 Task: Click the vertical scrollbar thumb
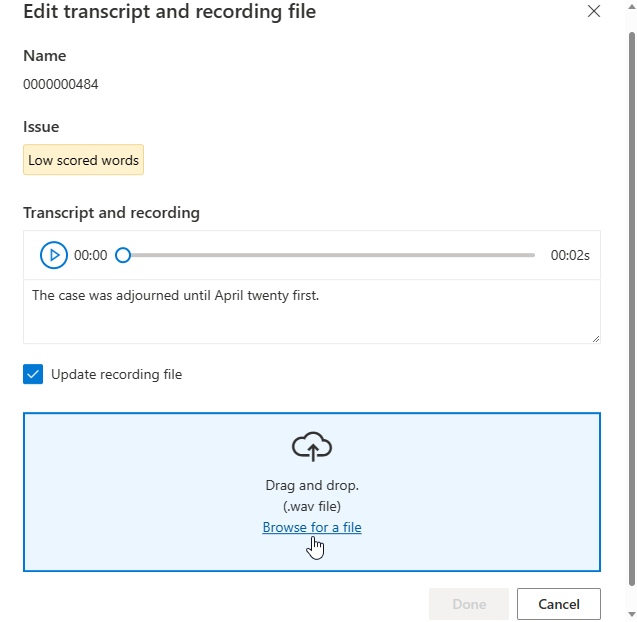tap(632, 309)
